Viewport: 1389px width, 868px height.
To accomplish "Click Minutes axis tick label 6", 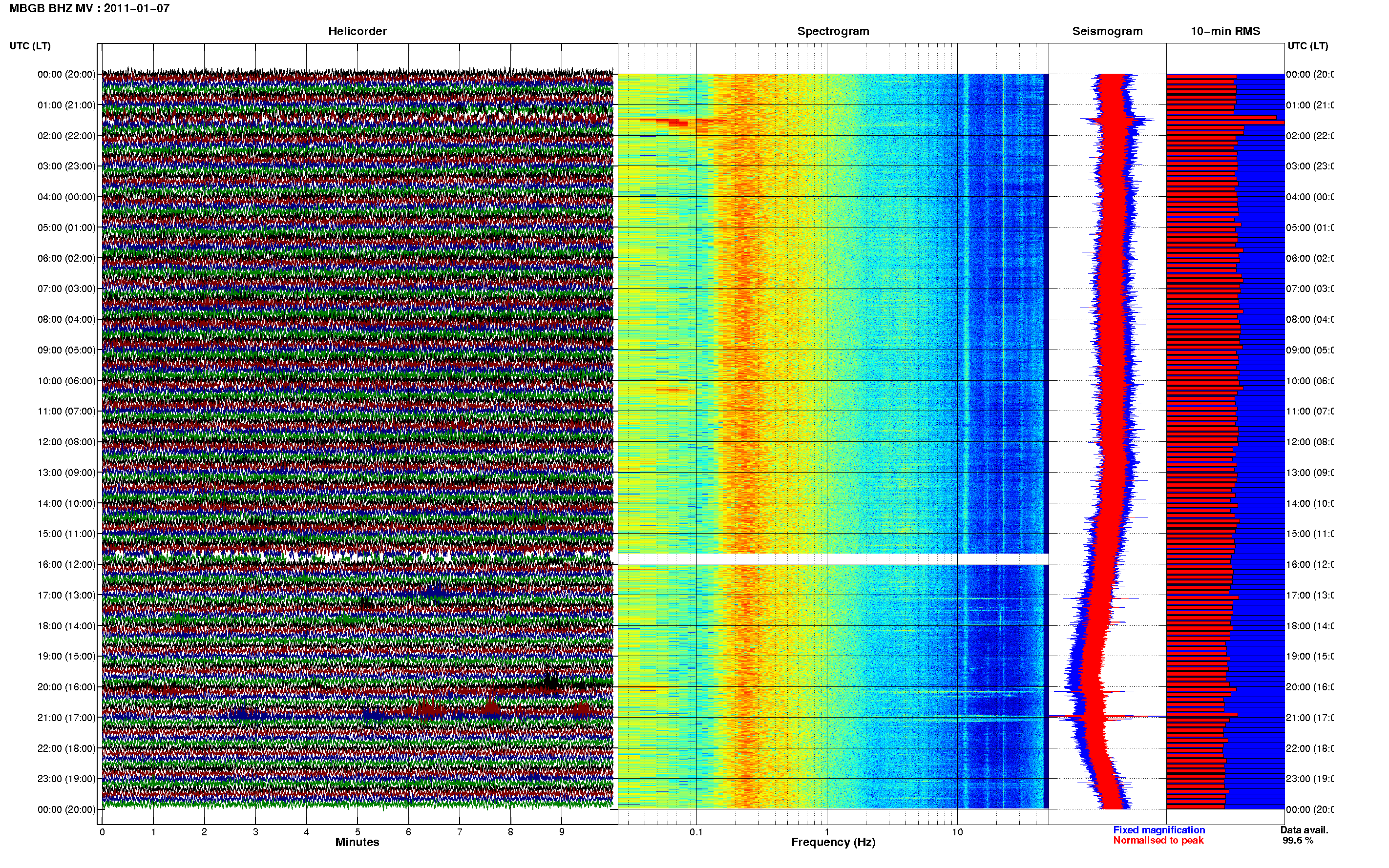I will (409, 832).
